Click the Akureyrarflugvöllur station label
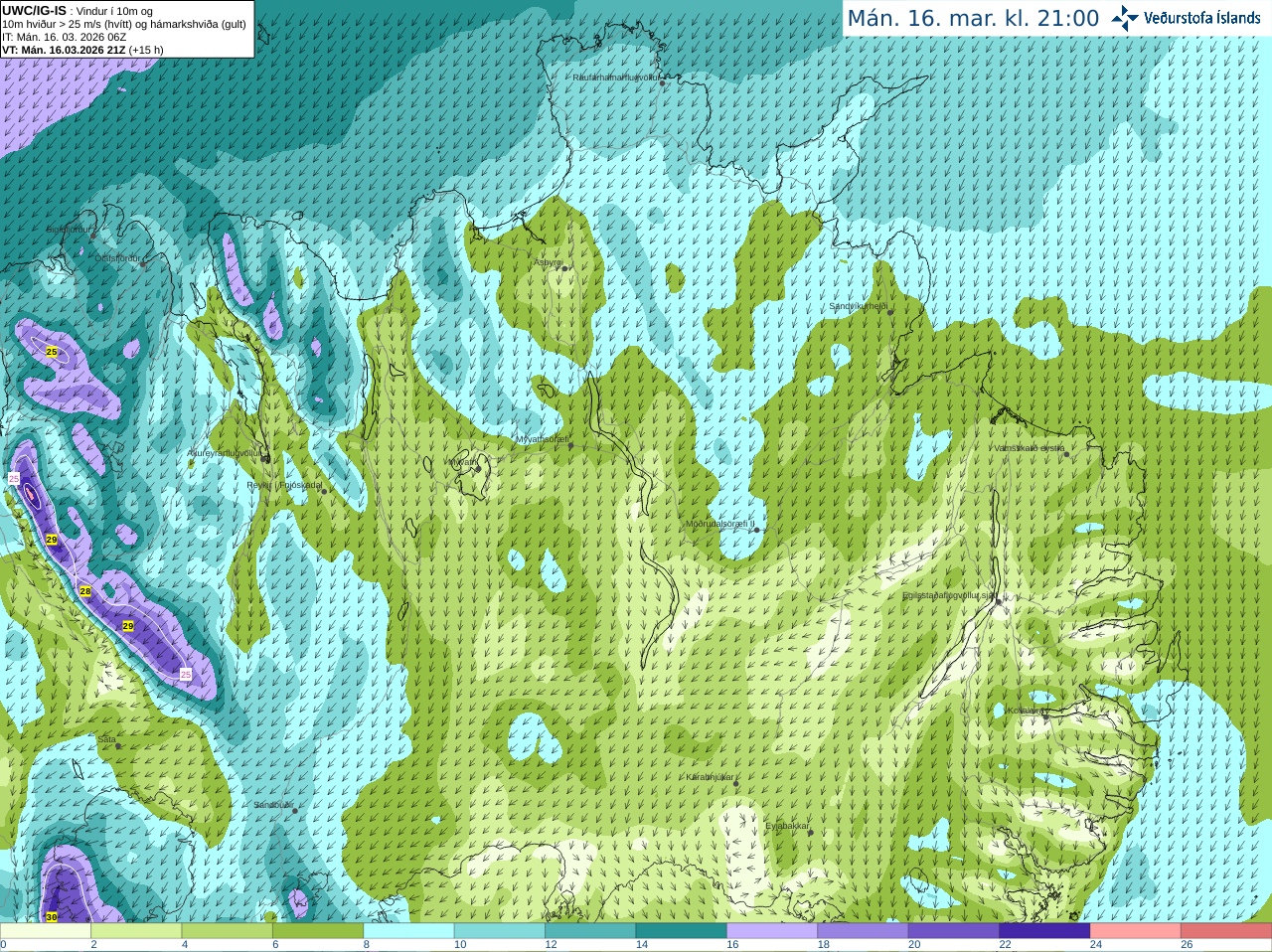1272x952 pixels. pyautogui.click(x=226, y=453)
